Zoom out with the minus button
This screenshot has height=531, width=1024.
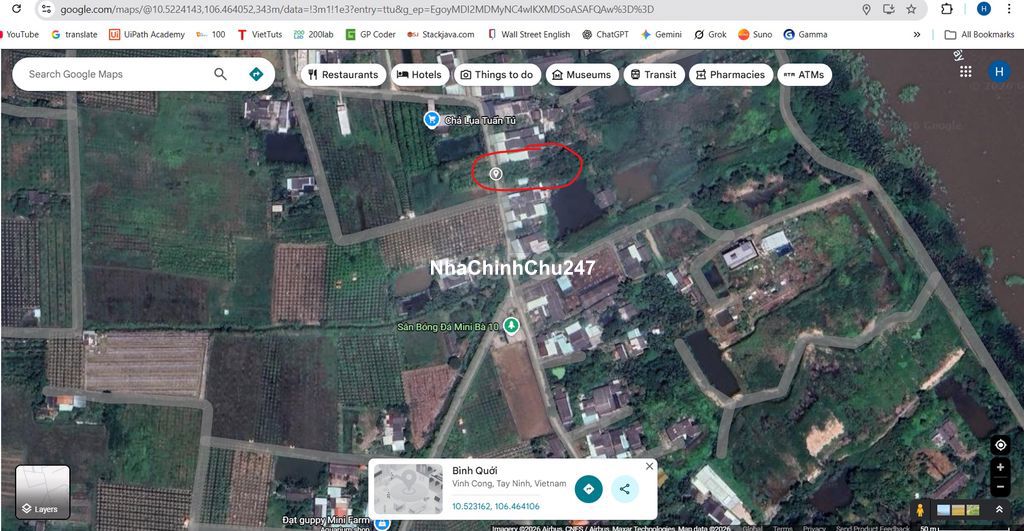coord(1000,487)
